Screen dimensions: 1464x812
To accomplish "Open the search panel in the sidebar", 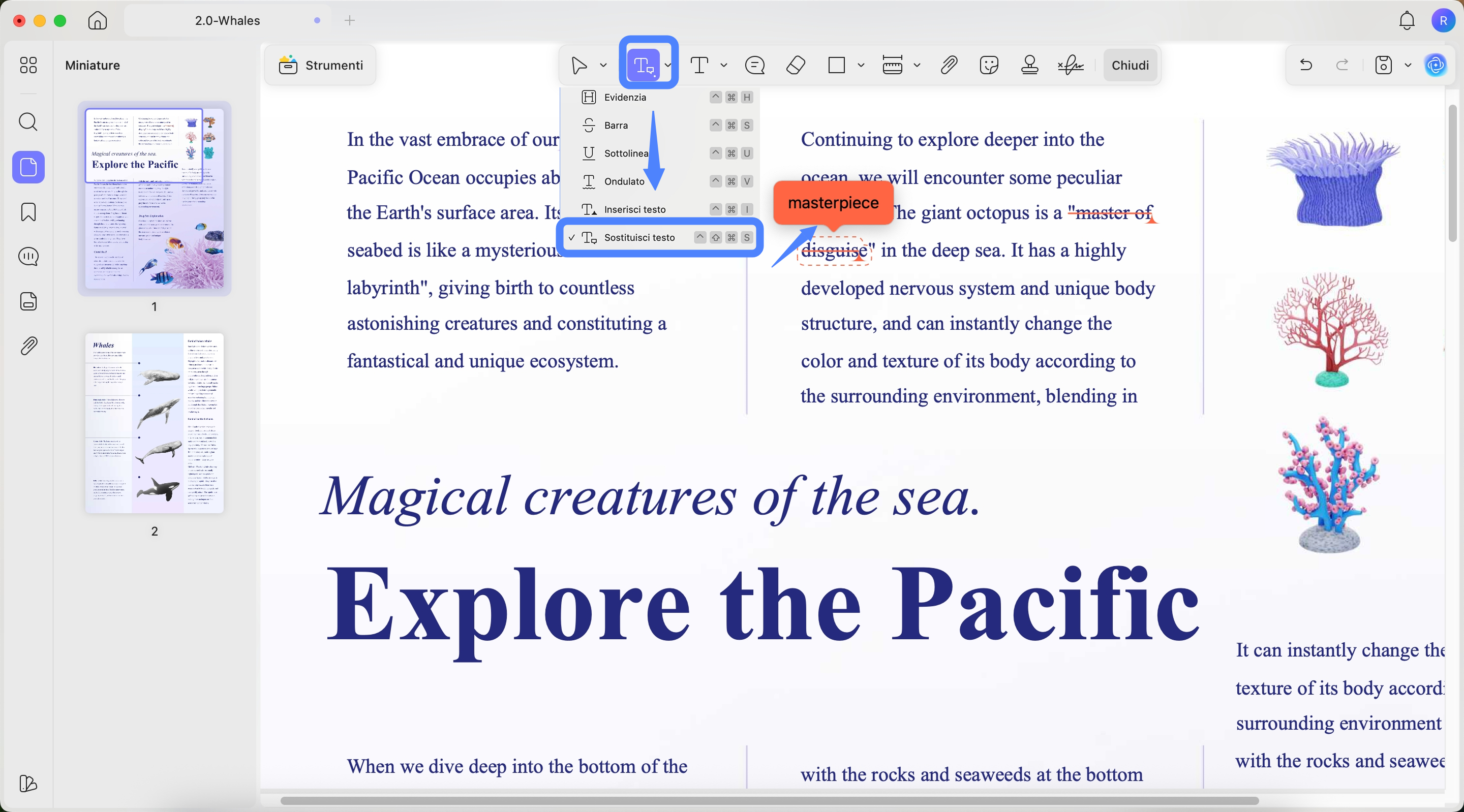I will click(x=28, y=121).
